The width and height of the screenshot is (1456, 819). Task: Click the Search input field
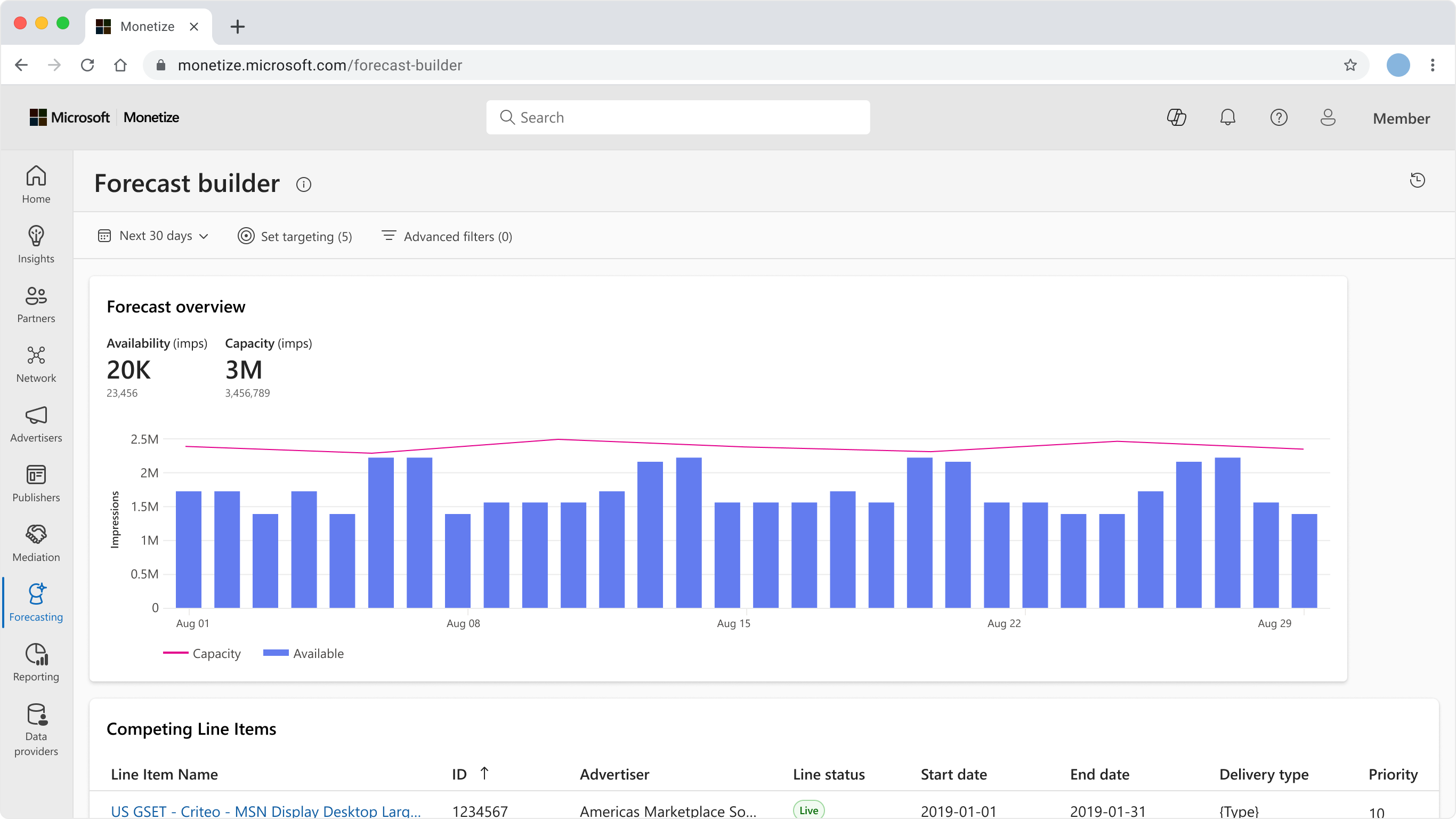[678, 118]
